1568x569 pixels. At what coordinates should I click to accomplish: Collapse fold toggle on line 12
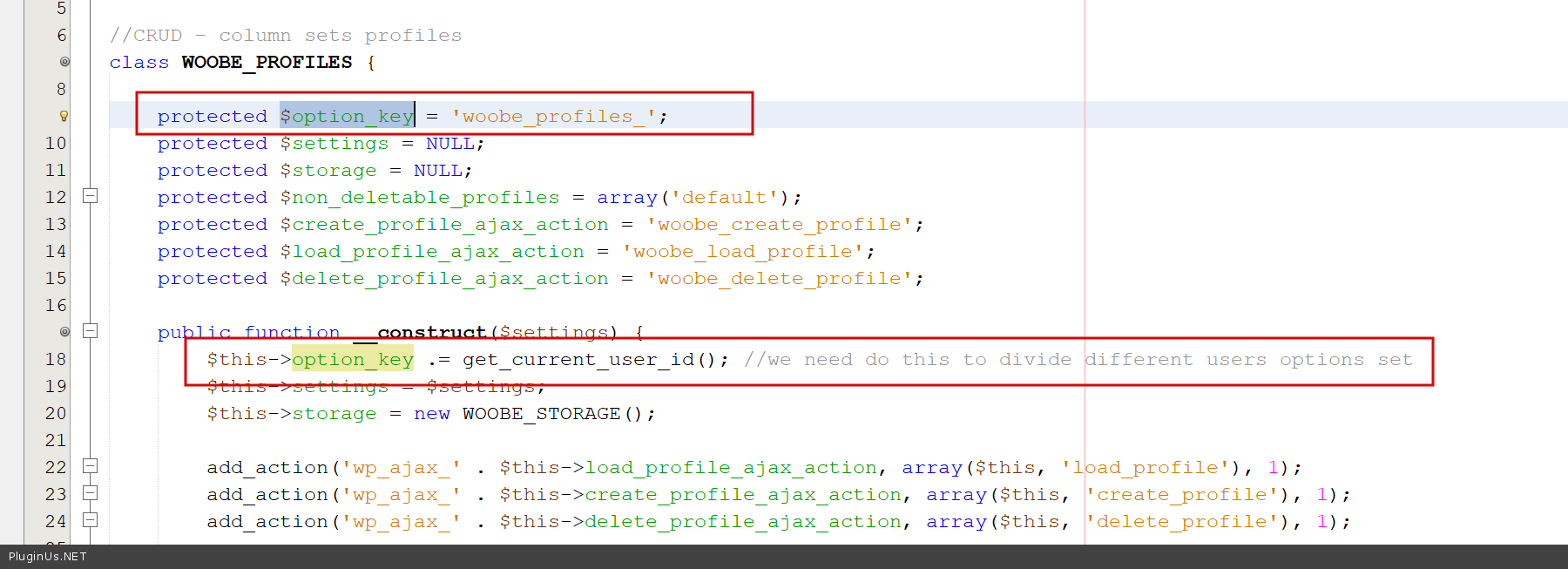pos(90,196)
